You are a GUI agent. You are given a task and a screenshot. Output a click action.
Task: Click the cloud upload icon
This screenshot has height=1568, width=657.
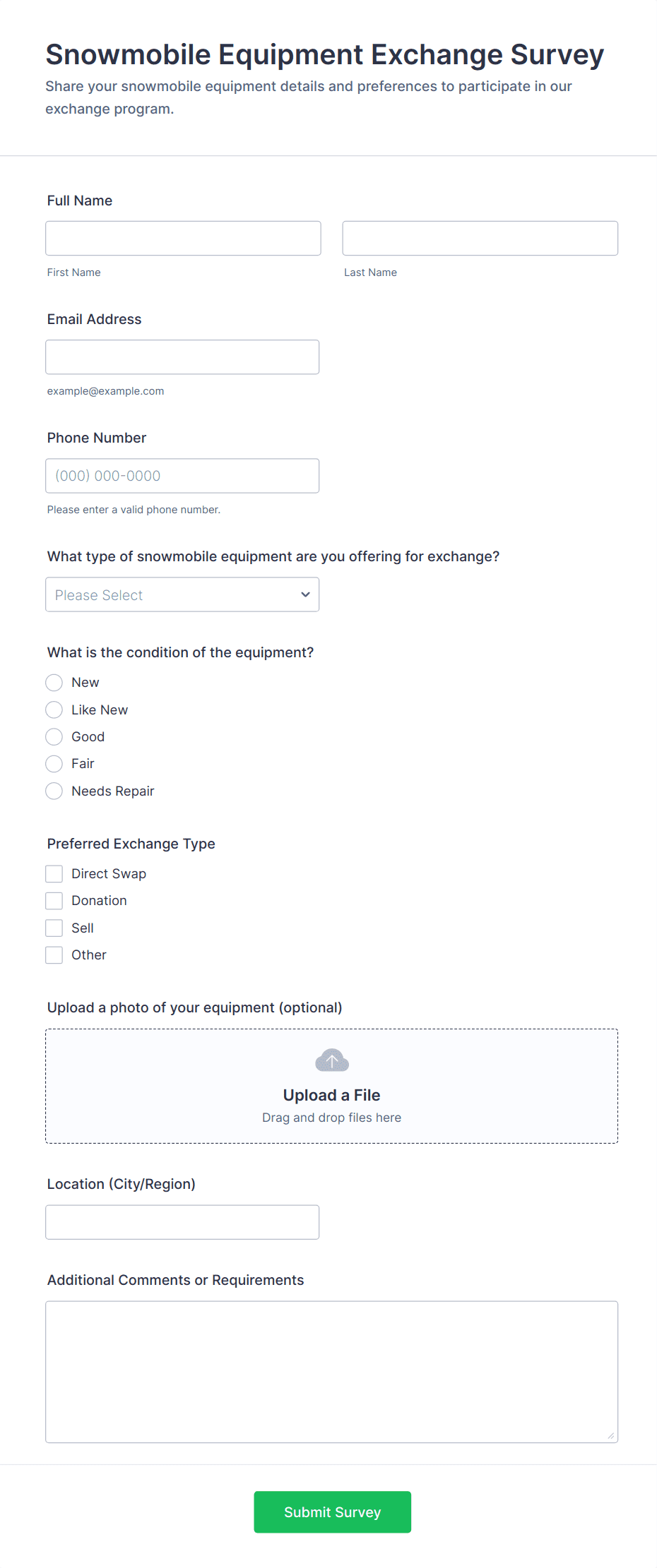tap(331, 1060)
